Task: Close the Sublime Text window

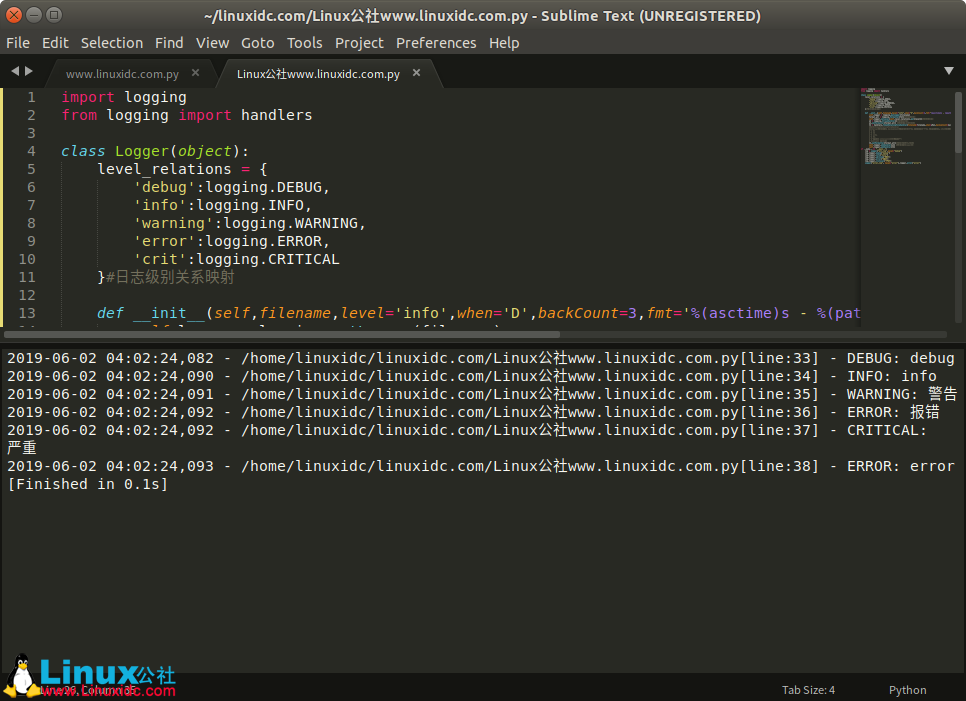Action: 14,15
